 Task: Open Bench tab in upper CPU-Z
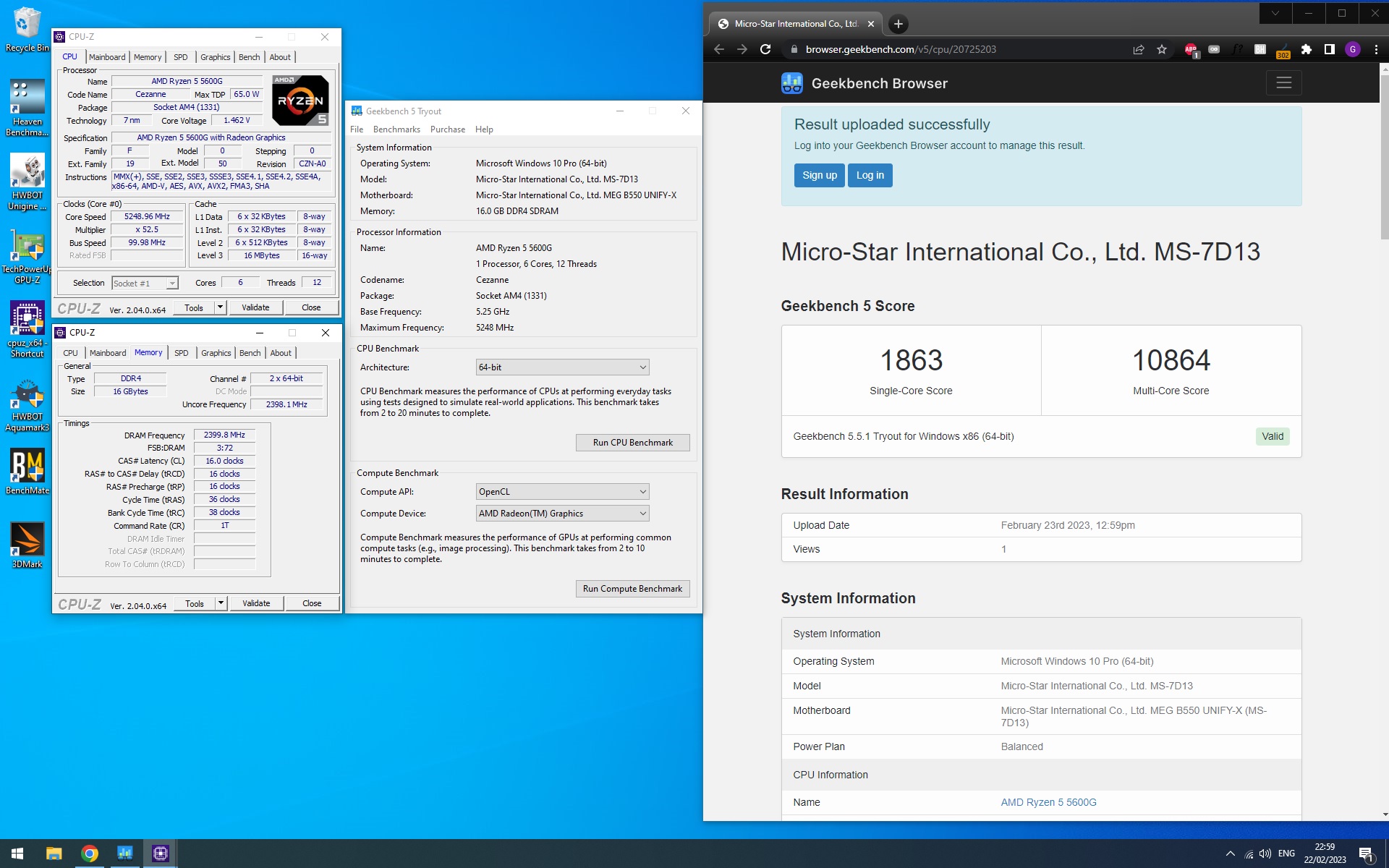[249, 57]
